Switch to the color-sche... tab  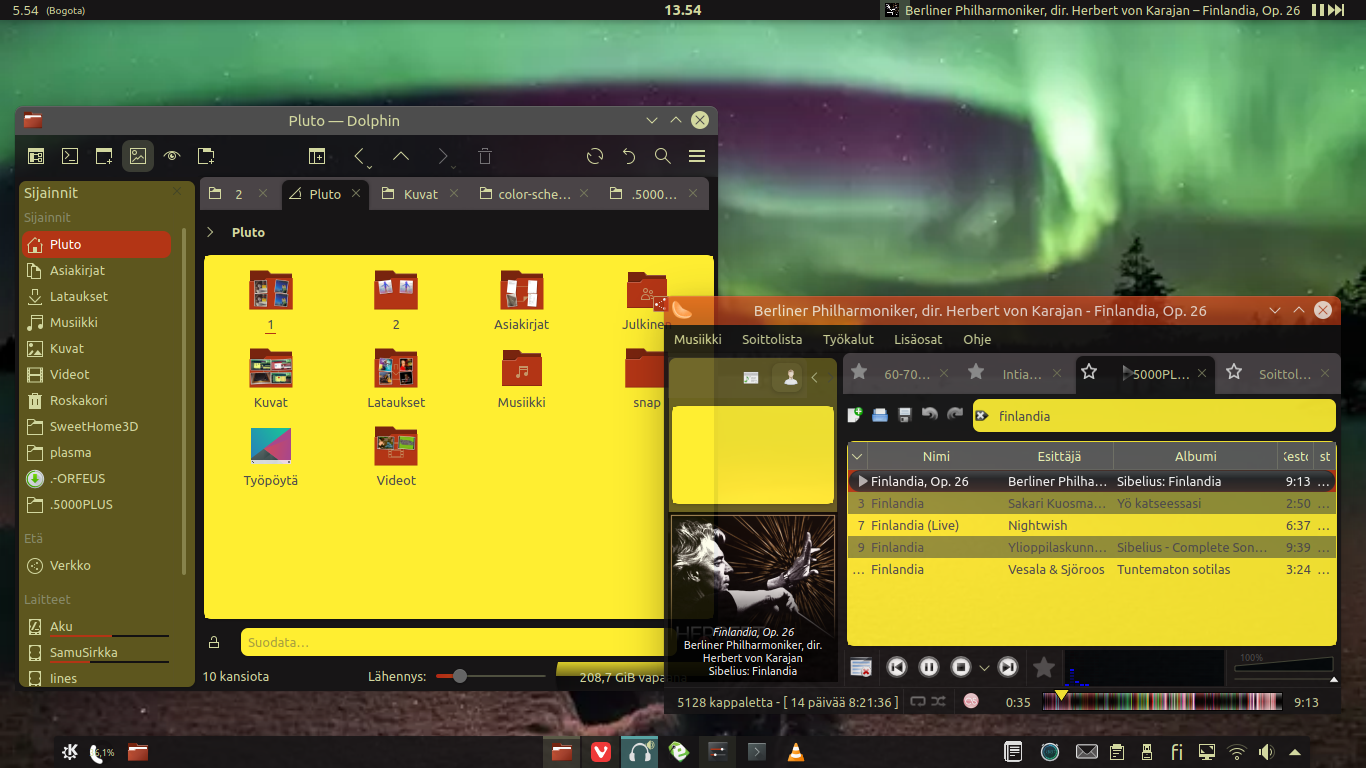click(x=533, y=194)
